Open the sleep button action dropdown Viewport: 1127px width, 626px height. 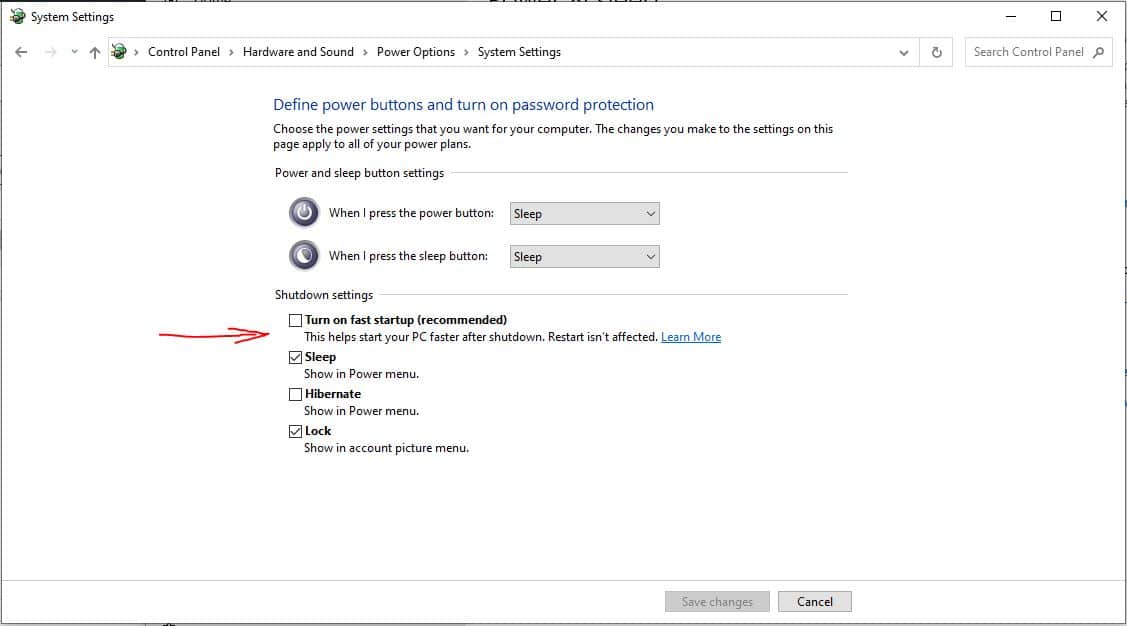pyautogui.click(x=584, y=256)
